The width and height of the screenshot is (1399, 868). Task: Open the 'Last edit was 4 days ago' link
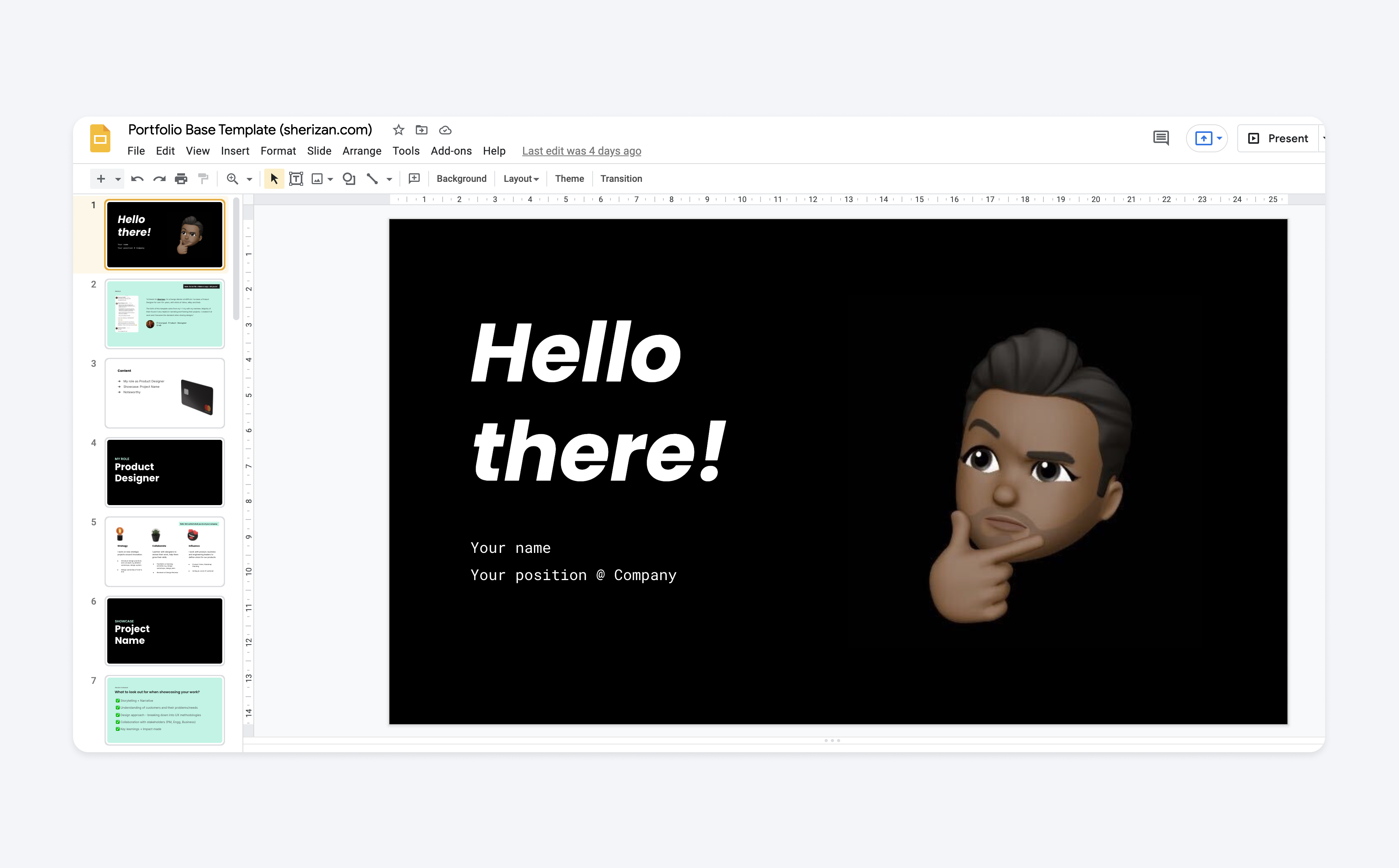click(x=581, y=151)
